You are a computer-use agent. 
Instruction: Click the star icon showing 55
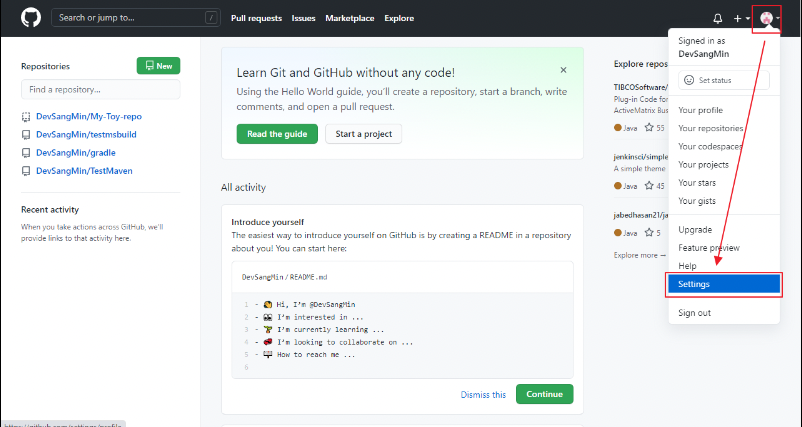(649, 127)
